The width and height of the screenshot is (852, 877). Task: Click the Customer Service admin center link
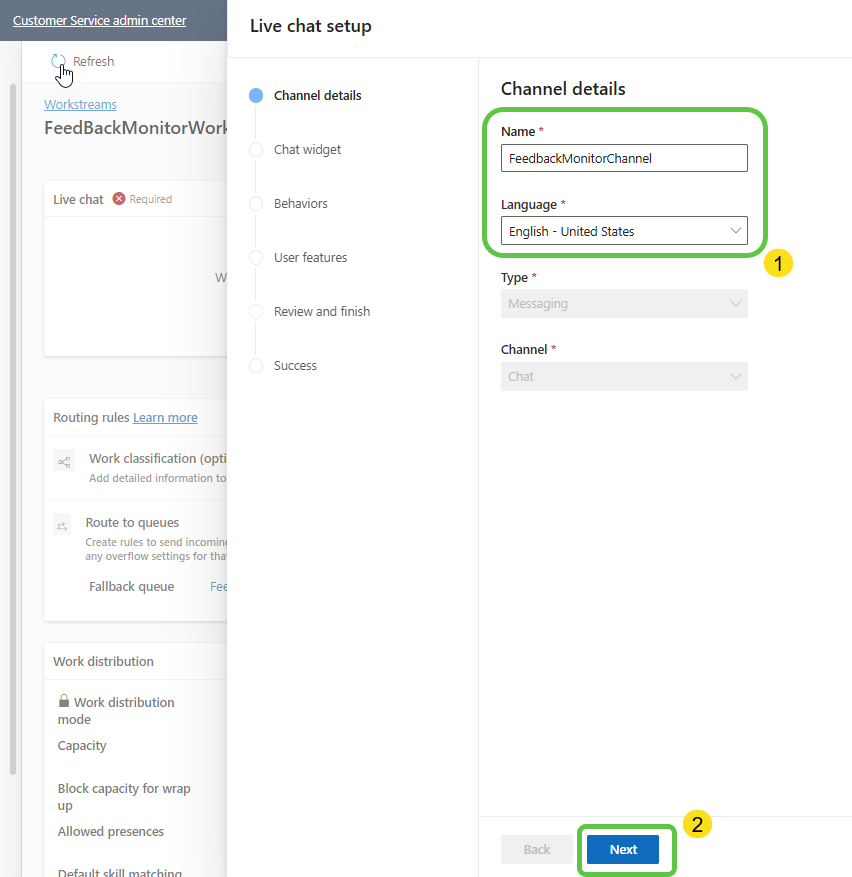pyautogui.click(x=100, y=20)
